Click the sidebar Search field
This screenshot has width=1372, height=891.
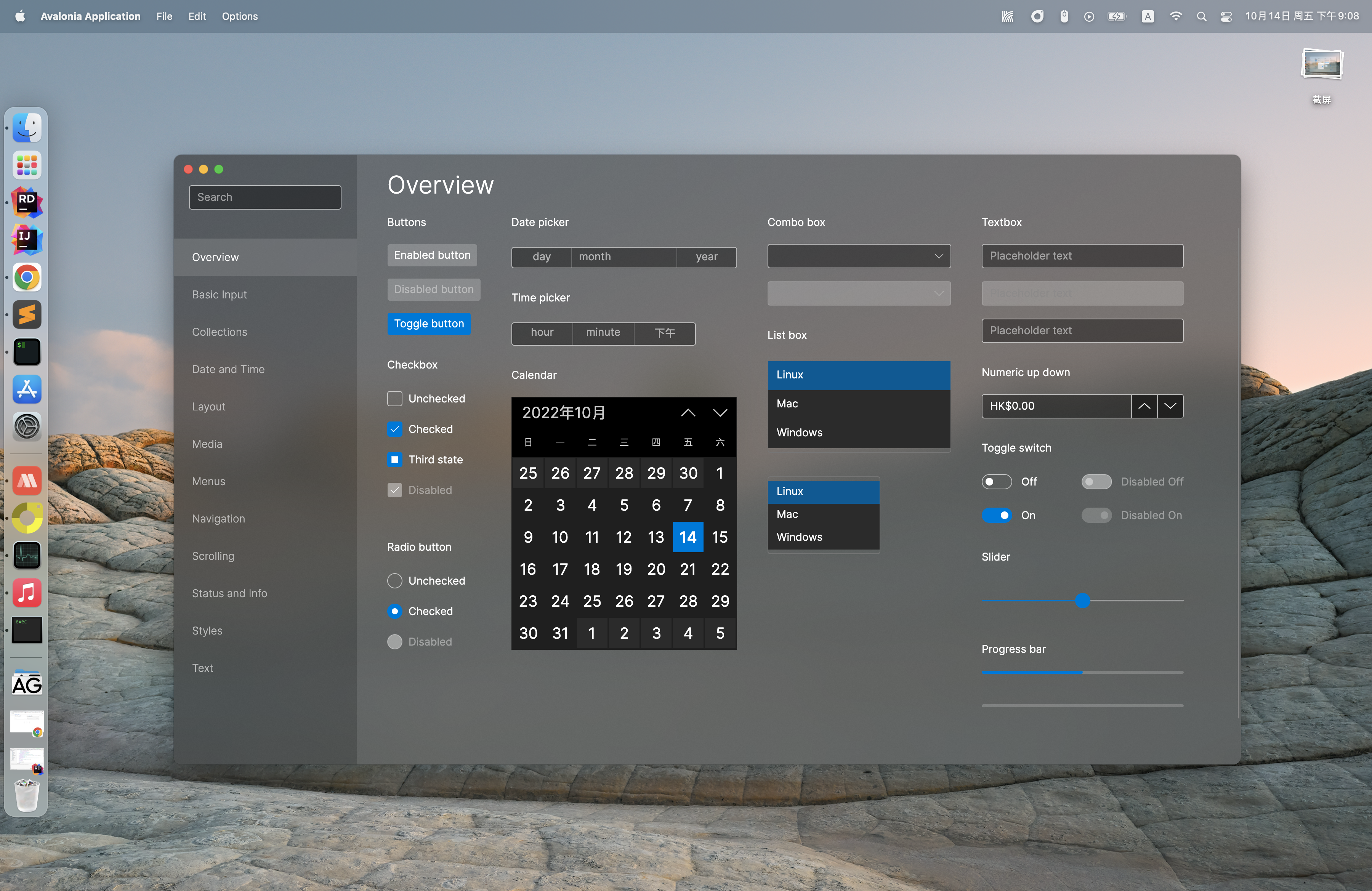click(x=265, y=197)
